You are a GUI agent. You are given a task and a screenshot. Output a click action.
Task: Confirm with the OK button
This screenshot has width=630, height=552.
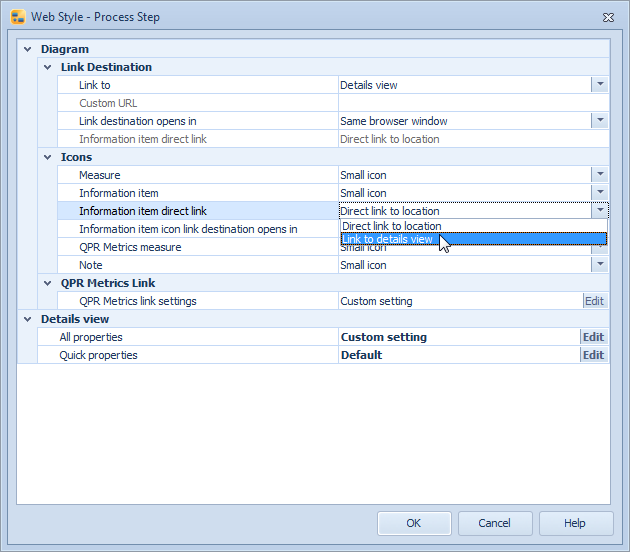[414, 523]
